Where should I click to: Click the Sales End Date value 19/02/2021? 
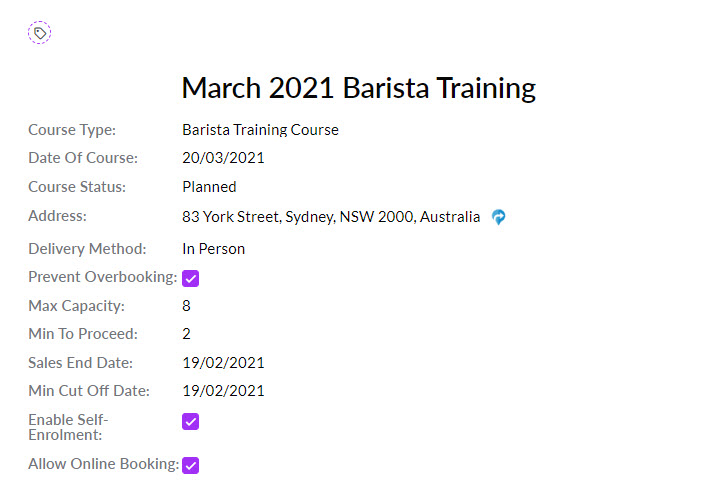click(223, 363)
